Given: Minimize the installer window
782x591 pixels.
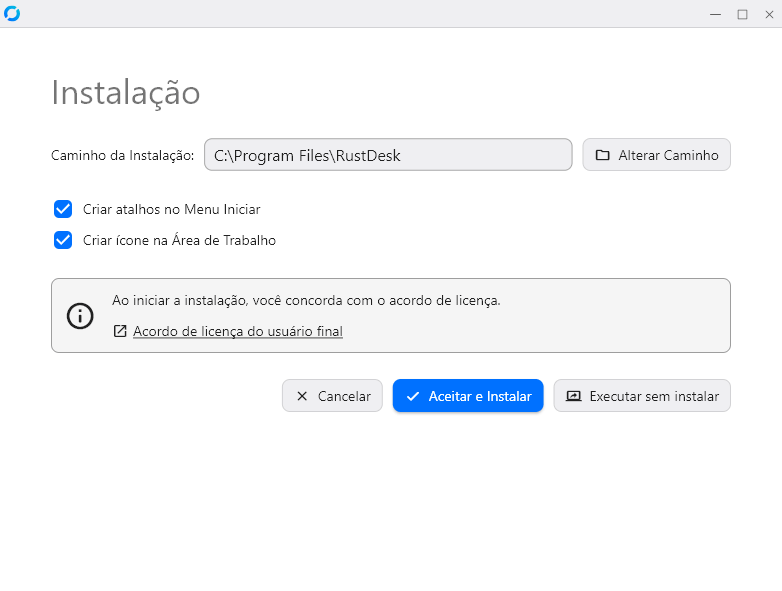Looking at the screenshot, I should click(716, 14).
